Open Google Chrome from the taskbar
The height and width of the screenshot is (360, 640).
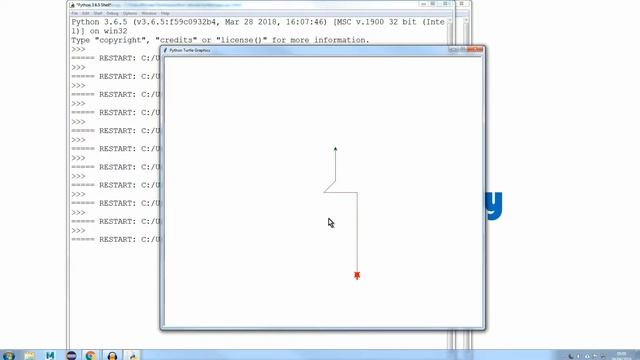tap(91, 356)
